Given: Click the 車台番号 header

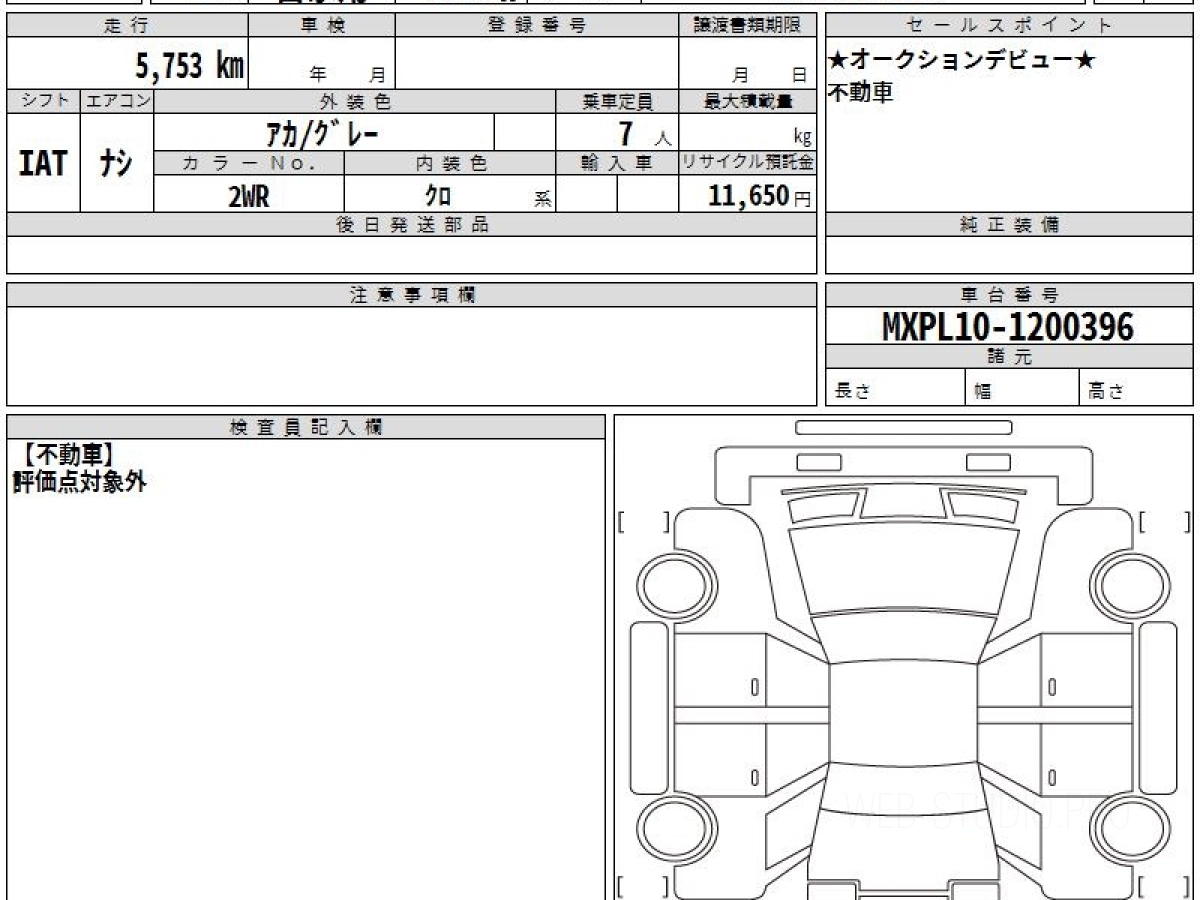Looking at the screenshot, I should point(1009,295).
